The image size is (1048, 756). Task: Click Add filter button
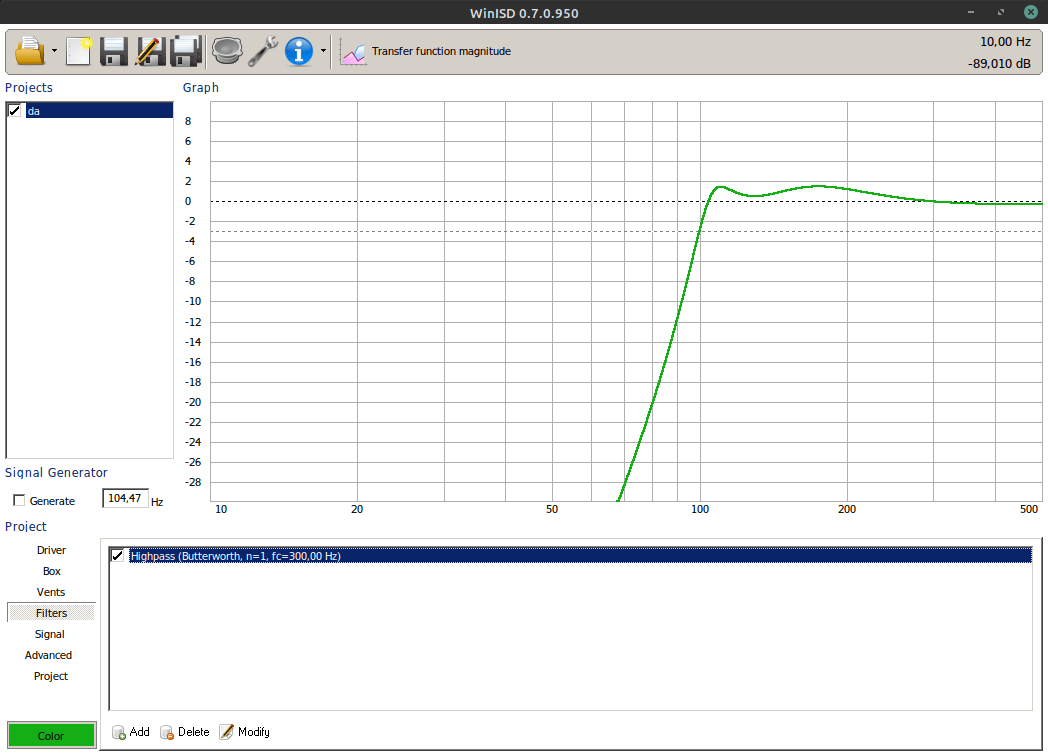pos(131,733)
